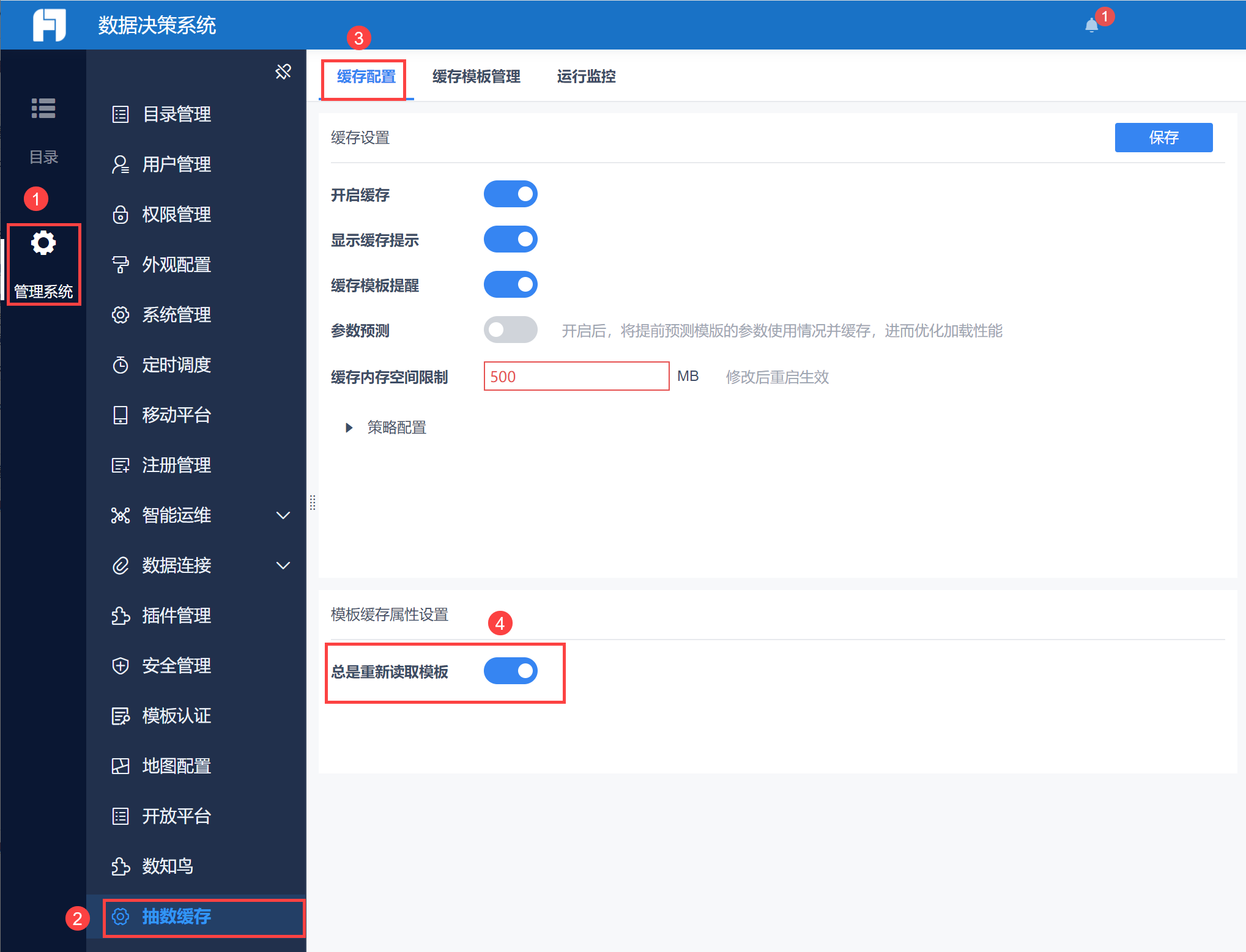The image size is (1246, 952).
Task: Click the 保存 button
Action: (1163, 138)
